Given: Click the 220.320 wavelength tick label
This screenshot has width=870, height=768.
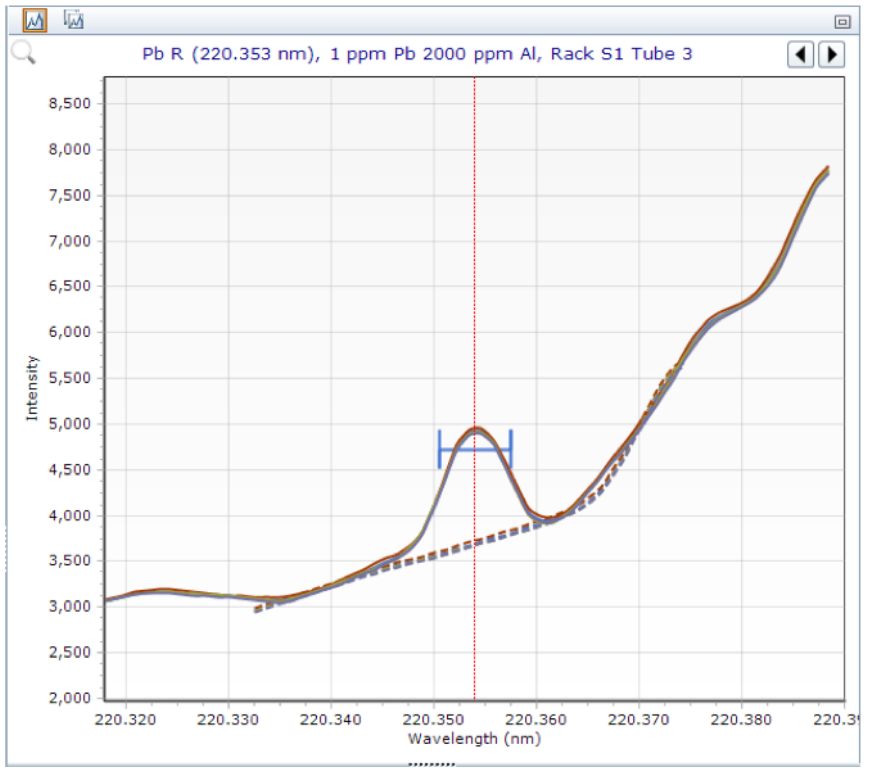Looking at the screenshot, I should click(125, 720).
